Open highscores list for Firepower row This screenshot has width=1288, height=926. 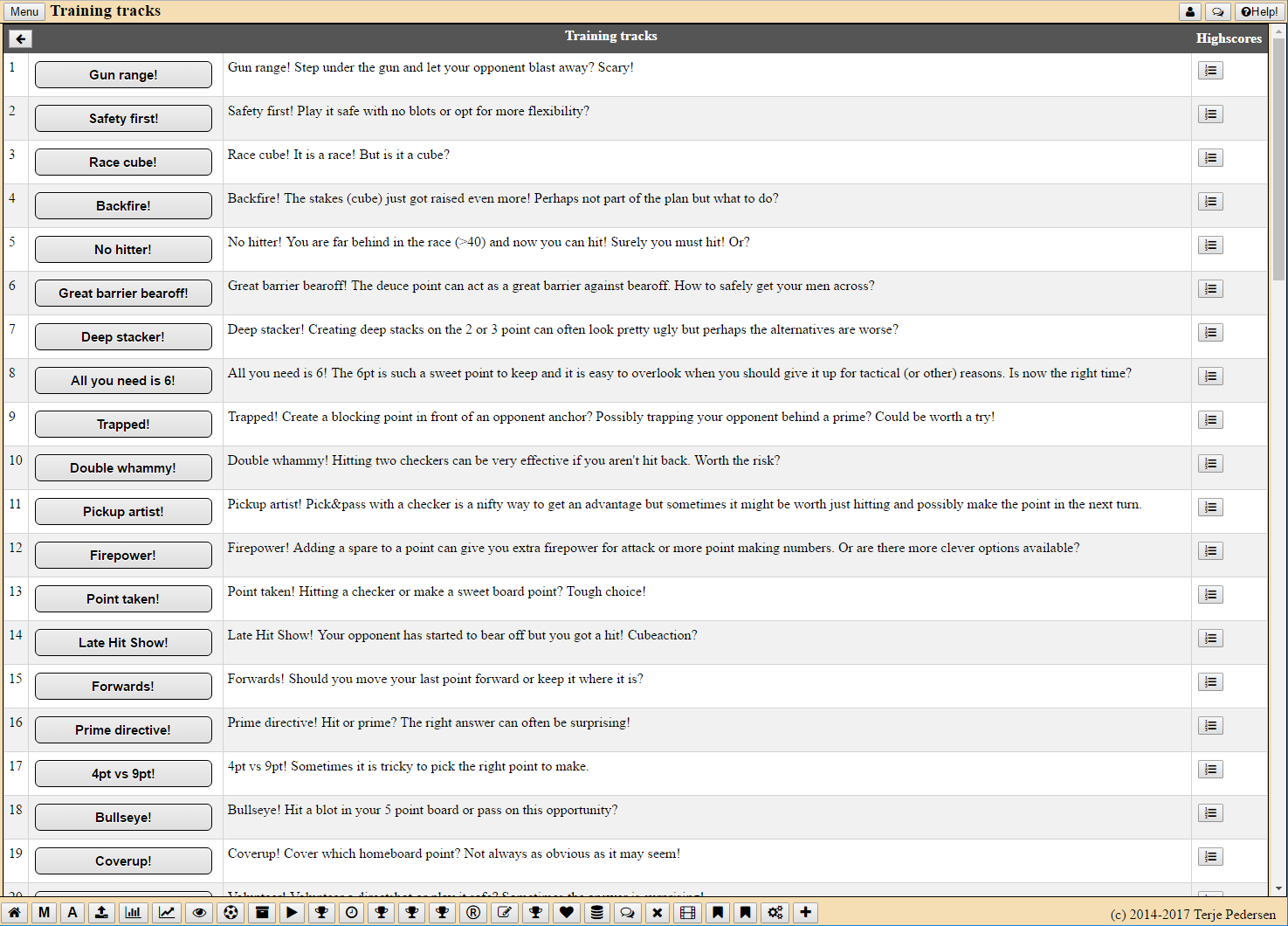[x=1210, y=551]
